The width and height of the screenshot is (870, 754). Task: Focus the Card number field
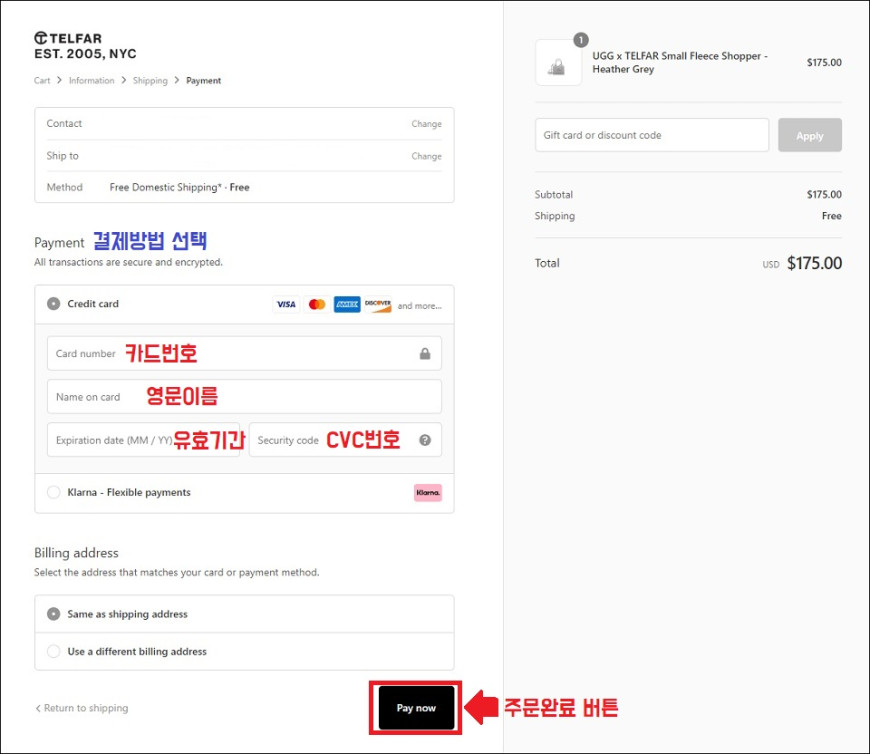pyautogui.click(x=244, y=353)
